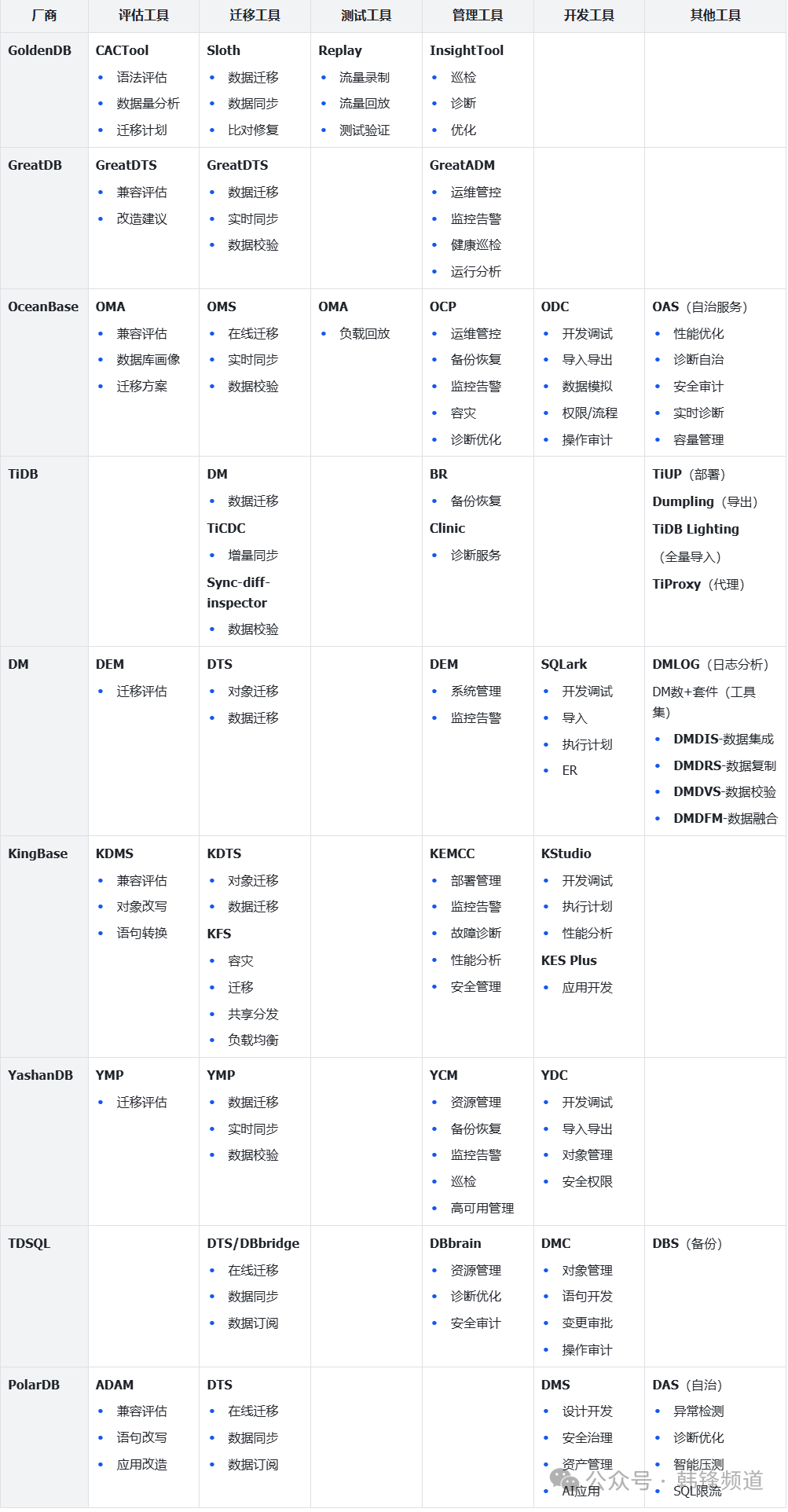Click the KFS tool name

(219, 934)
